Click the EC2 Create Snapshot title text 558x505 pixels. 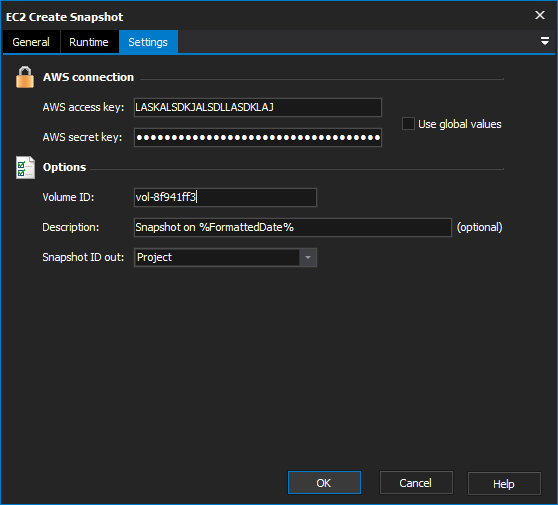tap(64, 17)
